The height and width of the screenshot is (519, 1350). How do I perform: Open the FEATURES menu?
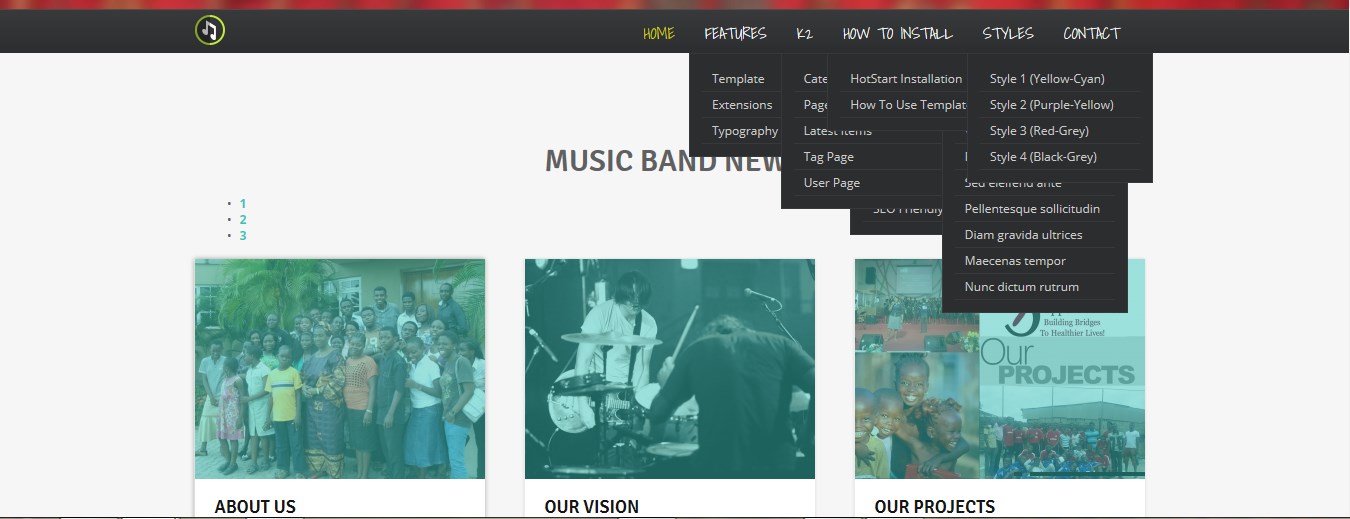click(x=735, y=33)
